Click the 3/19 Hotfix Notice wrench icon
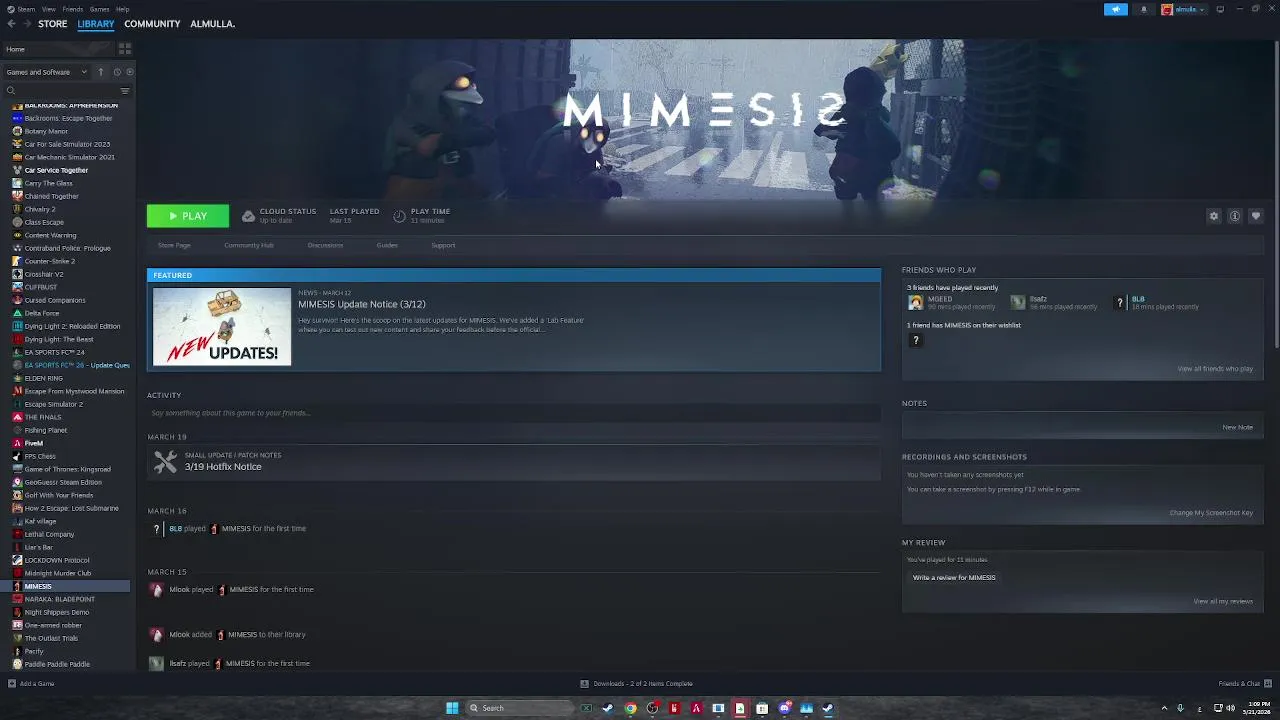This screenshot has width=1280, height=720. (x=165, y=461)
